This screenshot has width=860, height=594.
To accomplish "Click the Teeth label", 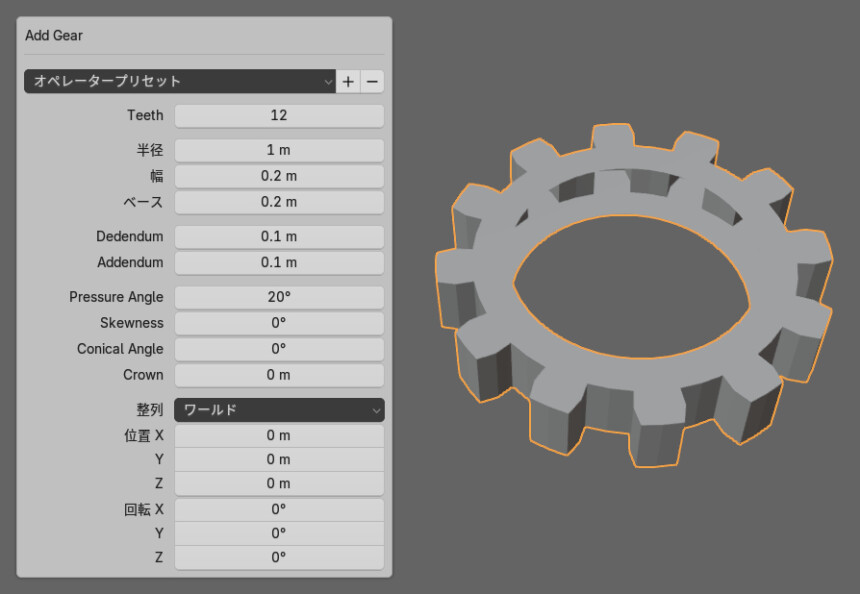I will pyautogui.click(x=145, y=115).
